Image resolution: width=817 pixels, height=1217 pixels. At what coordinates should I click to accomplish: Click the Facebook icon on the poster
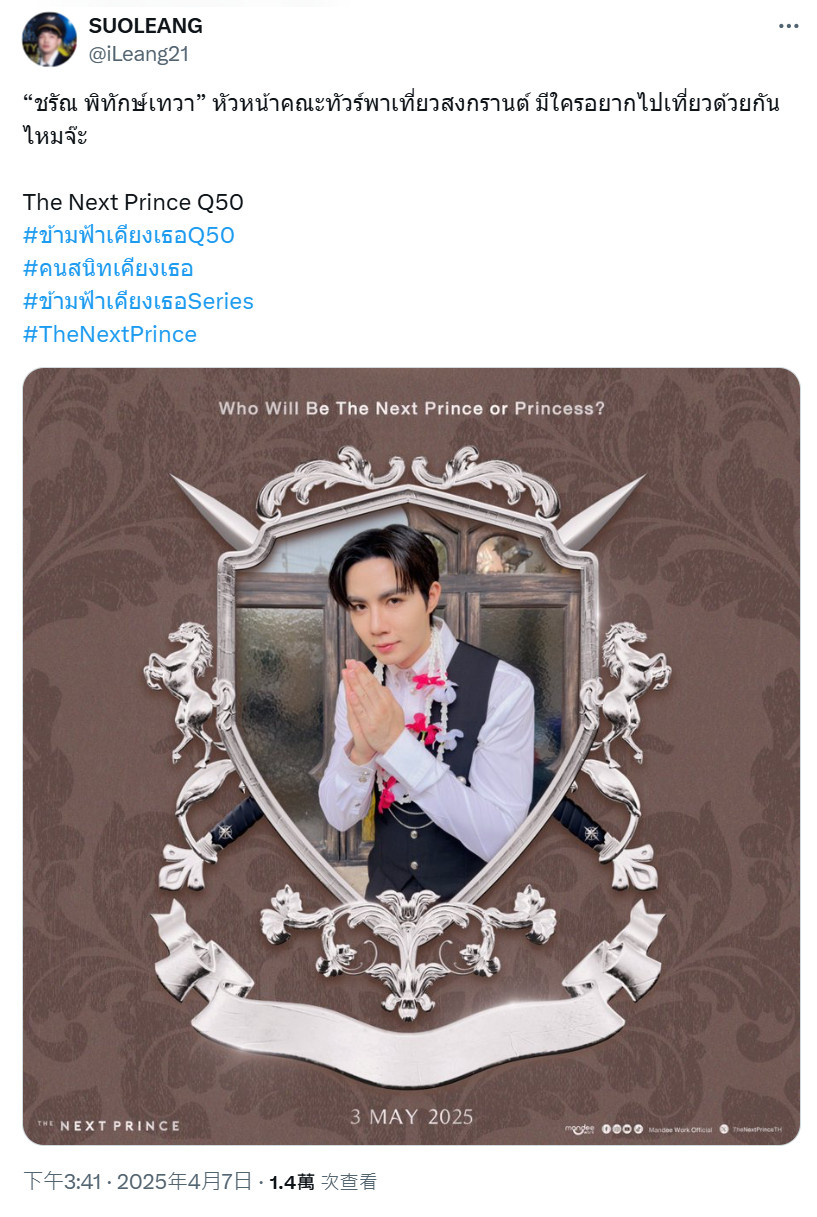pos(606,1129)
